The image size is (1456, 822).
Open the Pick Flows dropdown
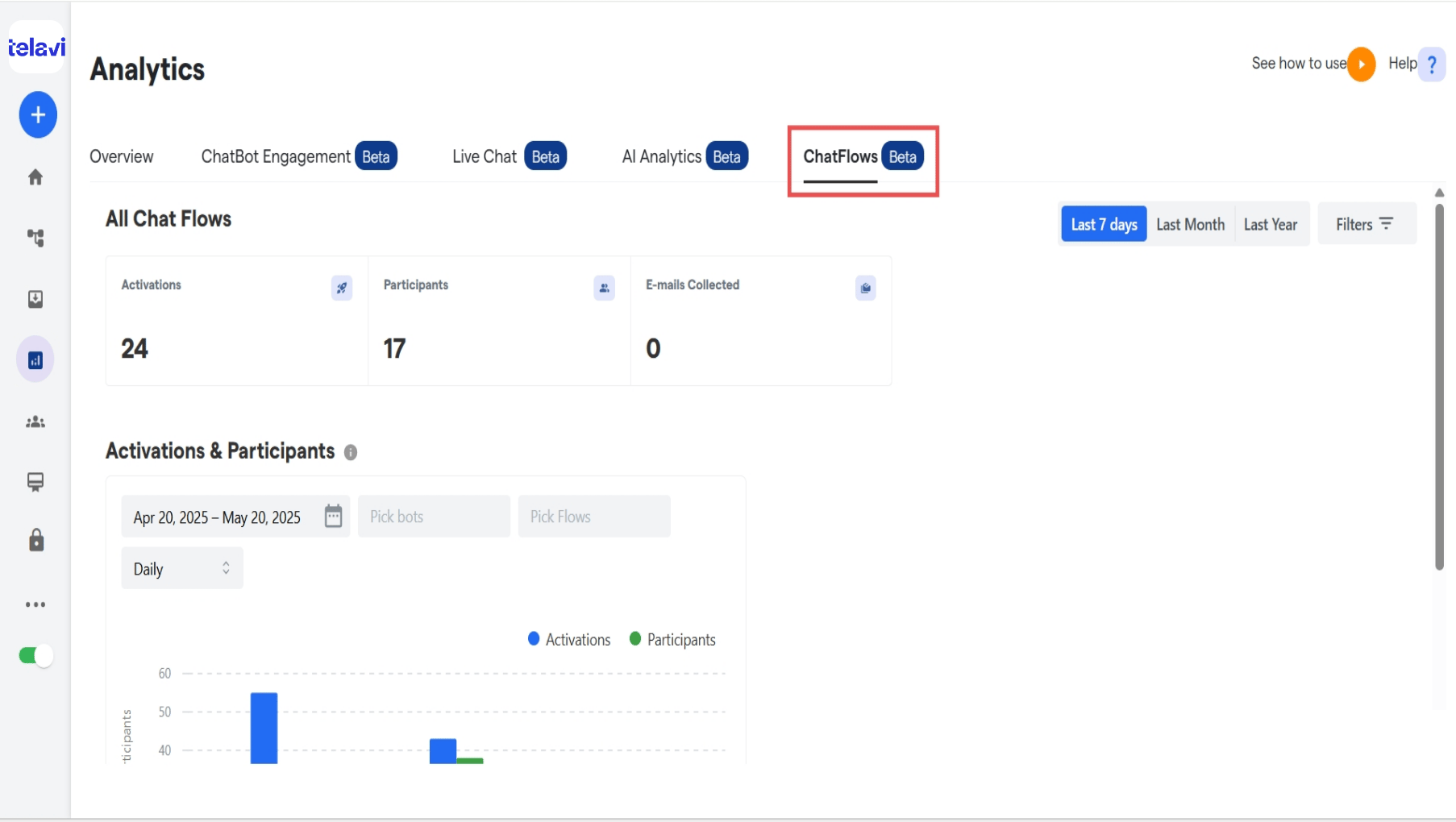(594, 517)
